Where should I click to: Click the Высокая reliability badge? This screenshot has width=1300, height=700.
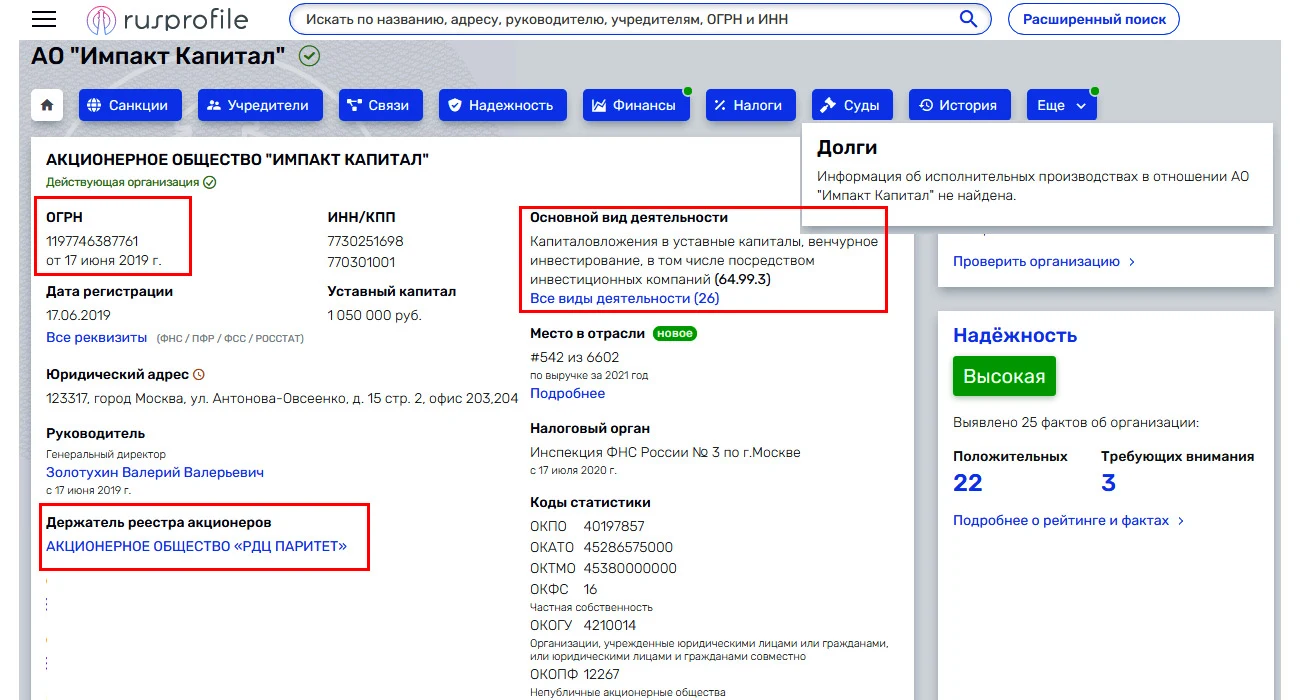point(1004,376)
